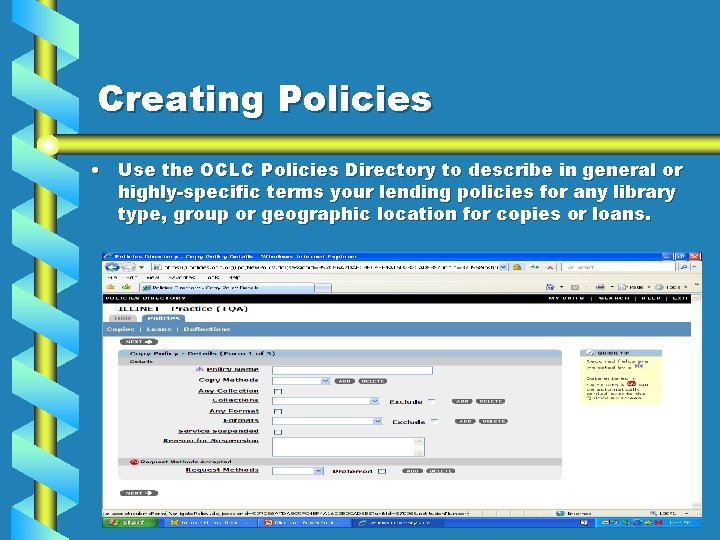Open the Deflections sub-navigation link

[207, 329]
